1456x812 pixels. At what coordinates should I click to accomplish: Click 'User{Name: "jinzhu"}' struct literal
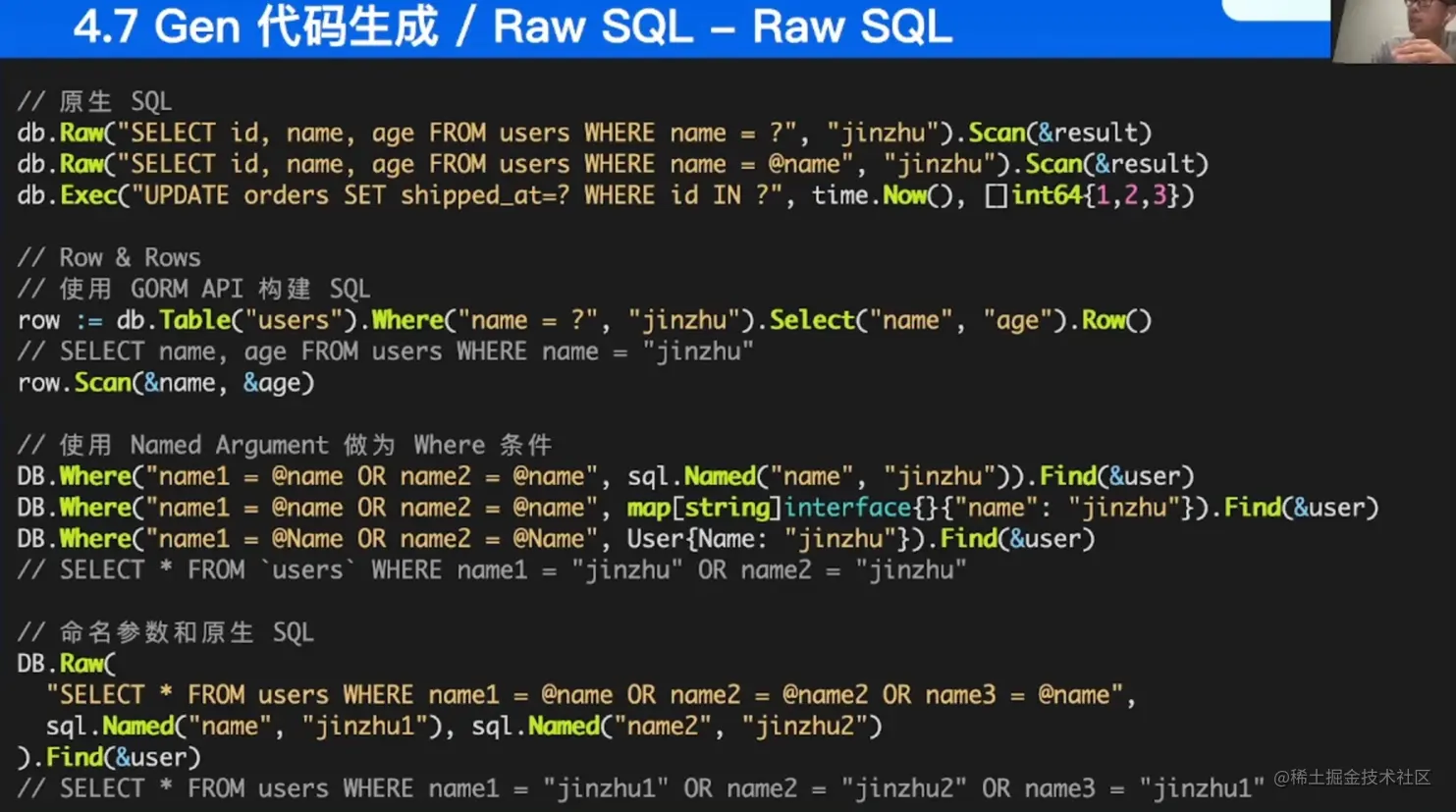769,539
